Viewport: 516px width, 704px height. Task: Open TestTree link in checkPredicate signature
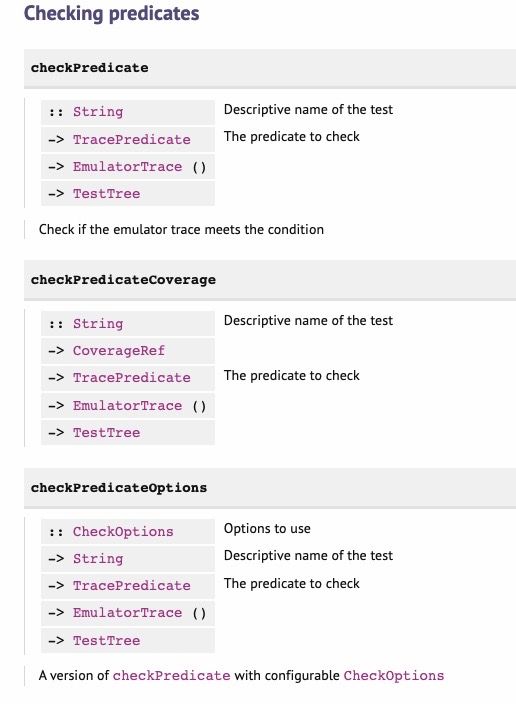tap(106, 194)
